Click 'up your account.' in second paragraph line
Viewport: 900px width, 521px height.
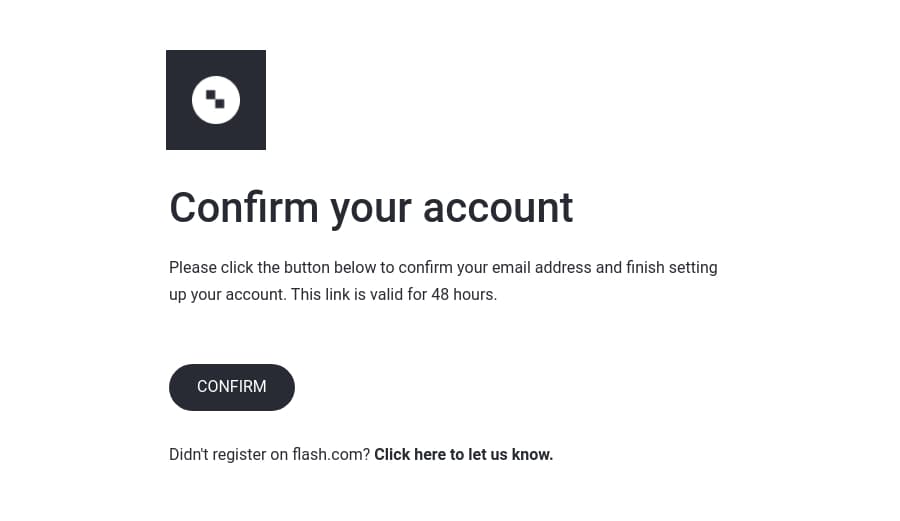click(228, 295)
